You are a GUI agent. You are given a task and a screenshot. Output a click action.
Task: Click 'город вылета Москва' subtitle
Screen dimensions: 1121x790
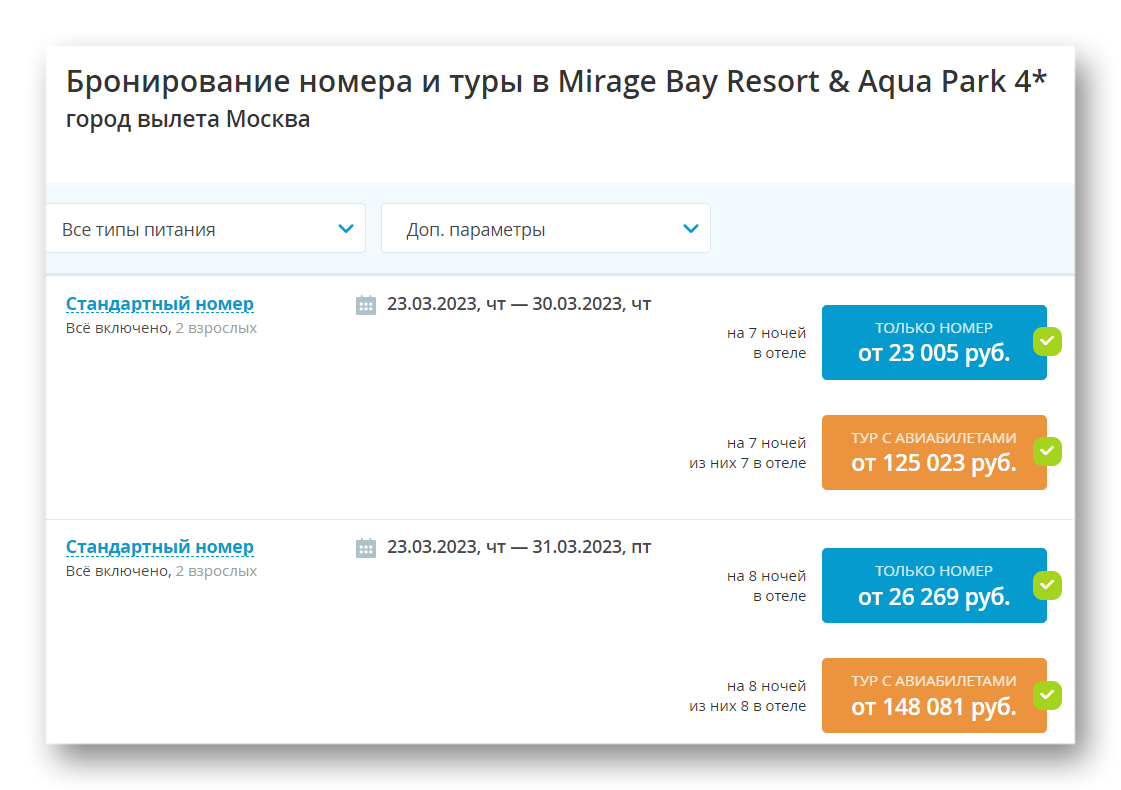[188, 119]
